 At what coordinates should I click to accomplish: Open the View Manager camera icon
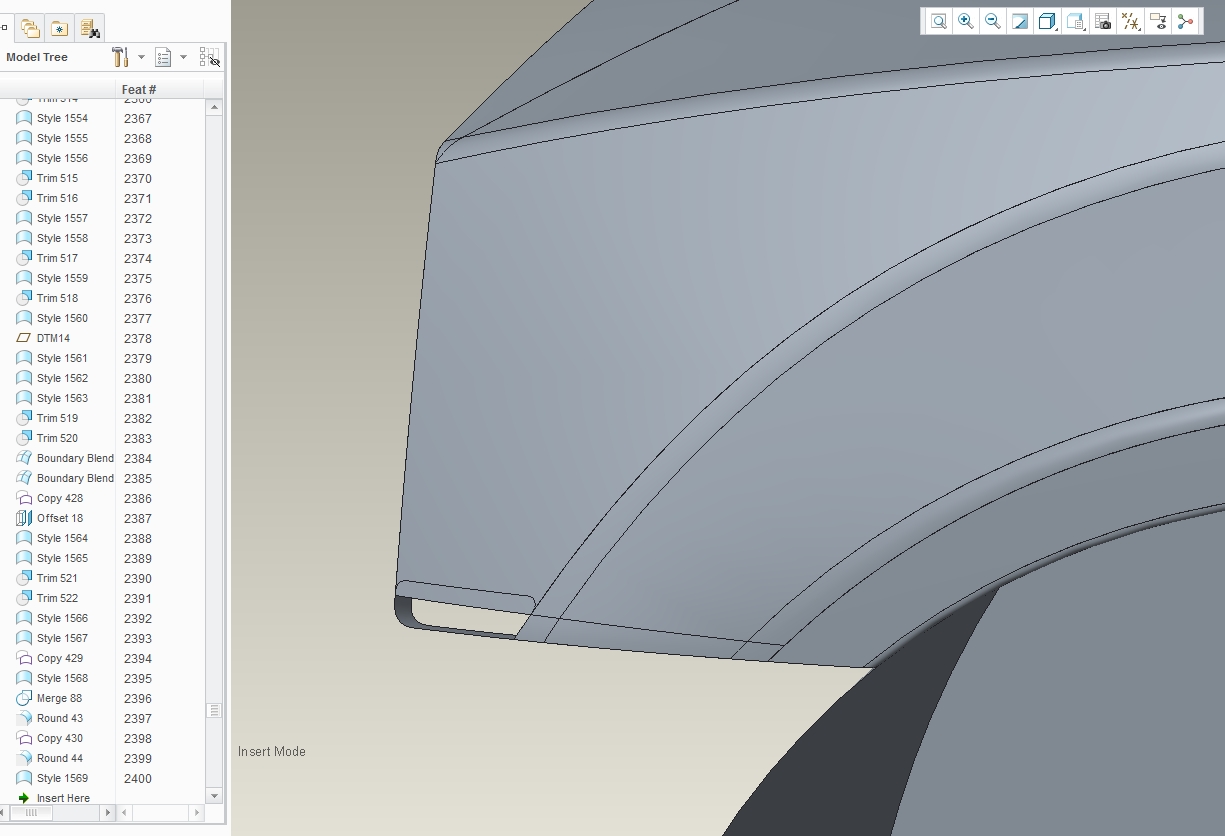point(1104,21)
